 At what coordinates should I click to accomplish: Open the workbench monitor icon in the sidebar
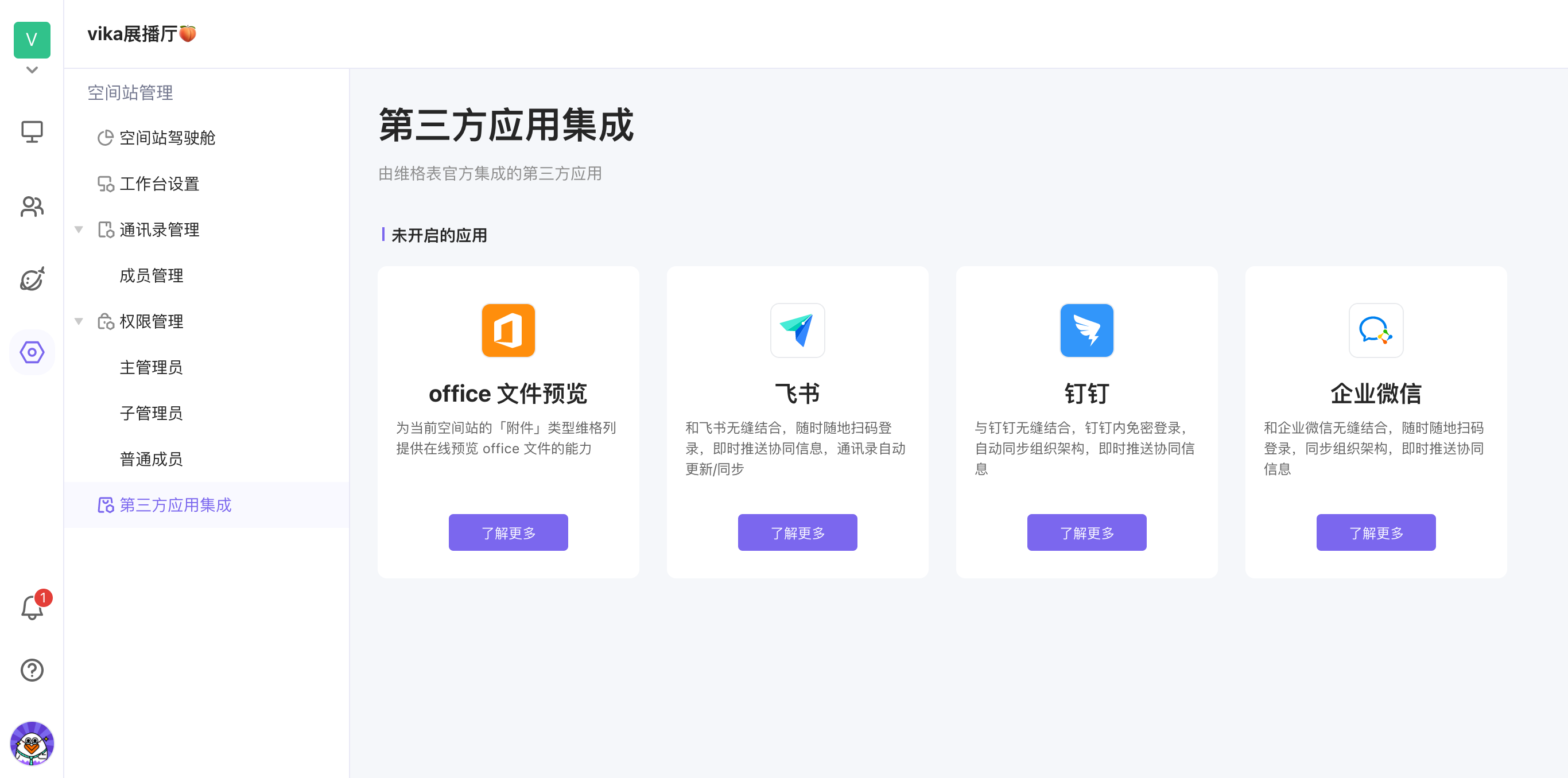tap(32, 131)
